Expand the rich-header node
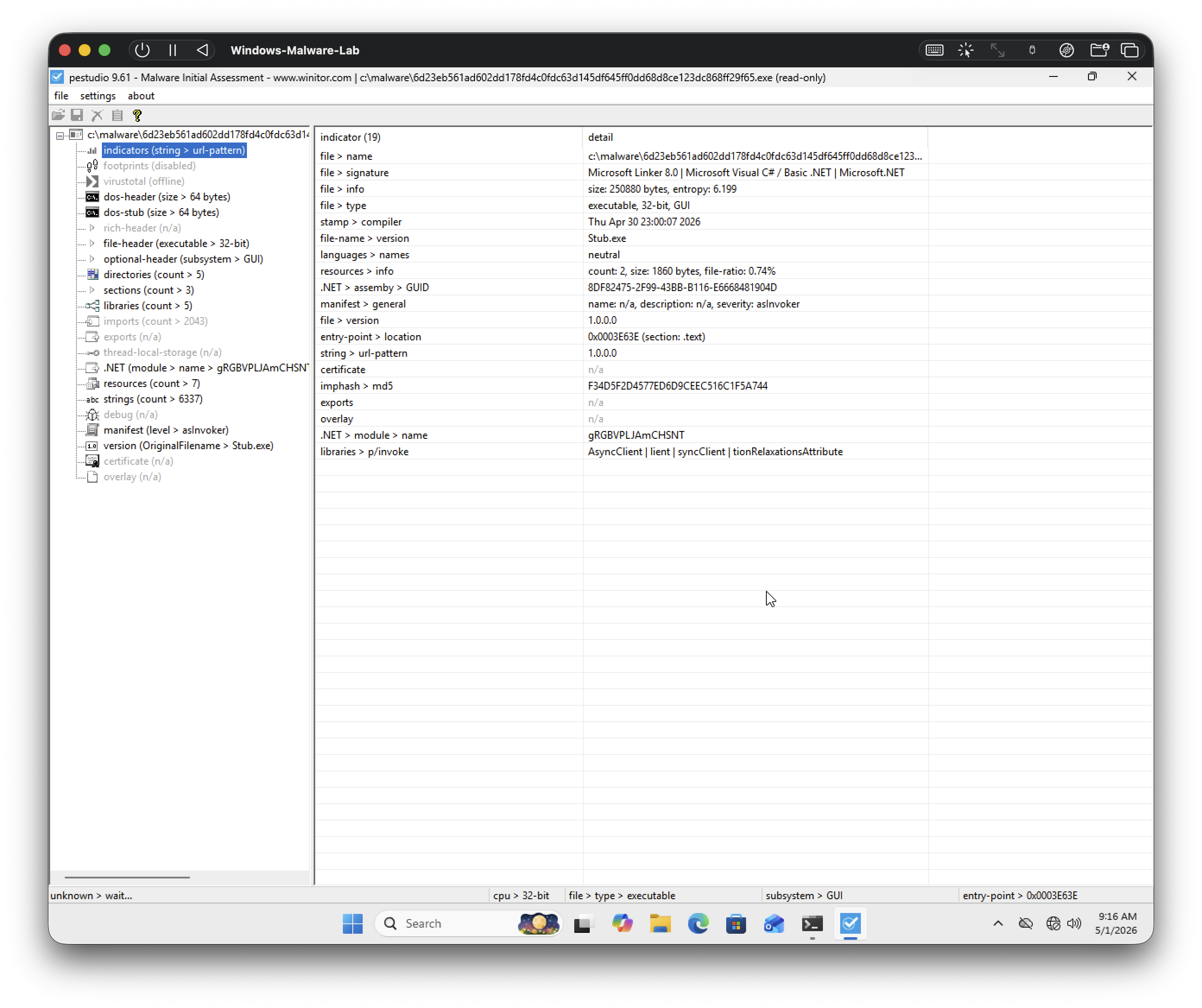The width and height of the screenshot is (1202, 1008). click(x=92, y=228)
